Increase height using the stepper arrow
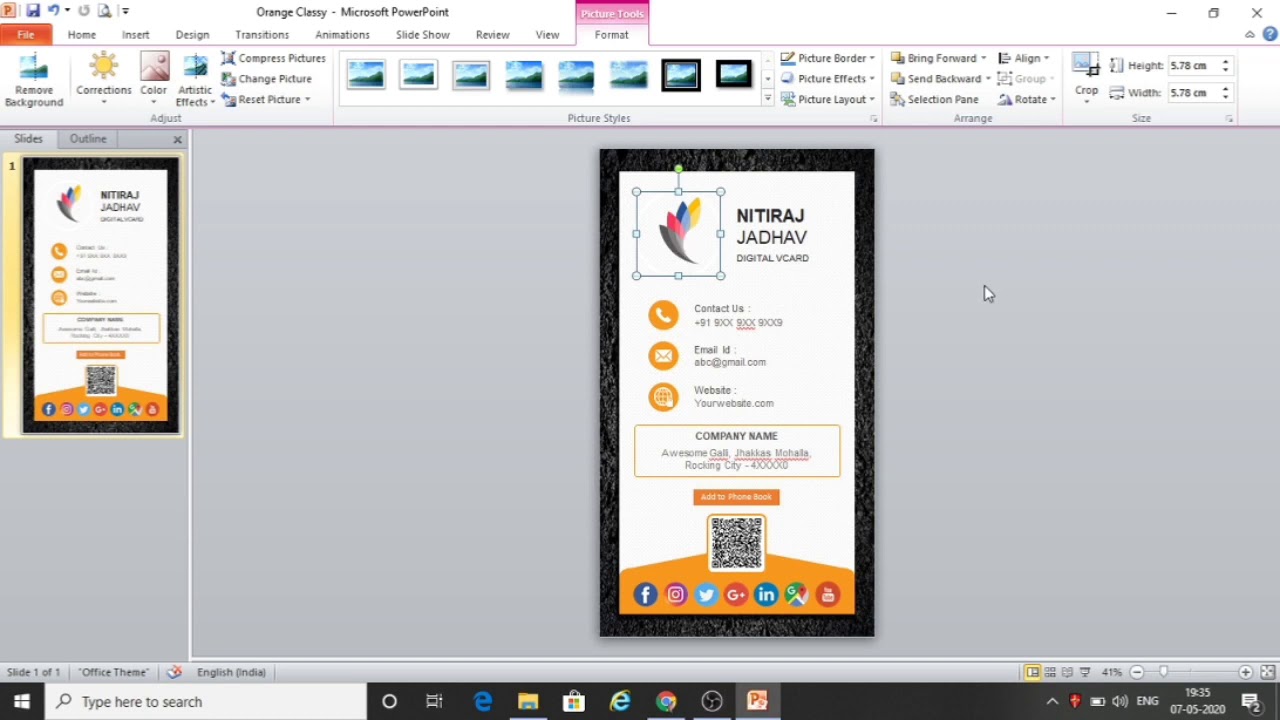This screenshot has width=1280, height=720. [x=1226, y=62]
